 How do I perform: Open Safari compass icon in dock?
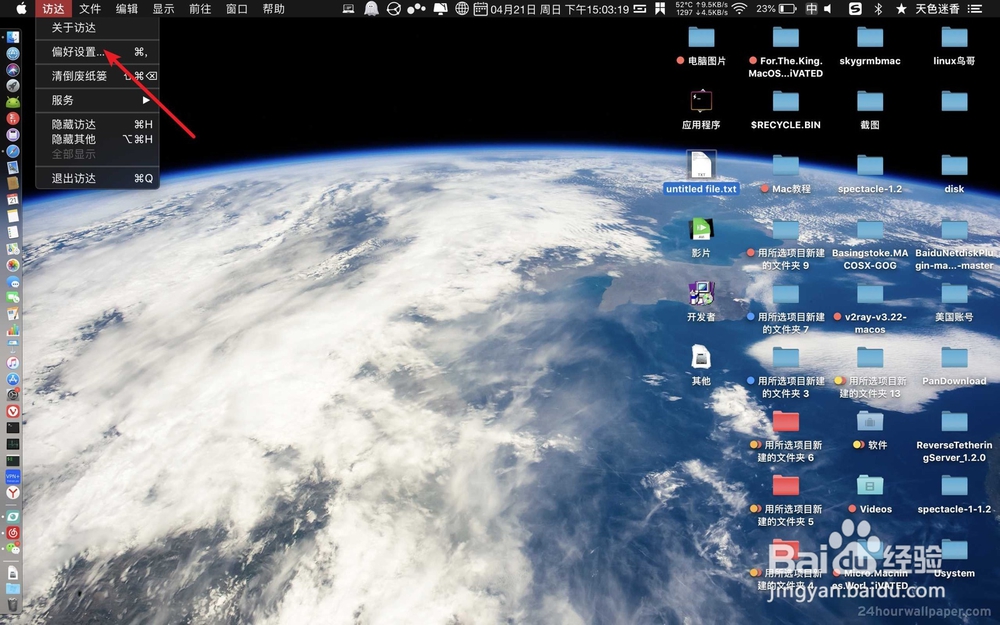point(13,151)
